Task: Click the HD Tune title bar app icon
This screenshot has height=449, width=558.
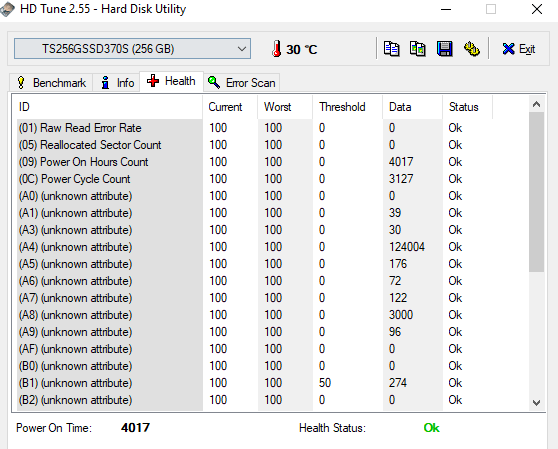Action: pos(7,9)
